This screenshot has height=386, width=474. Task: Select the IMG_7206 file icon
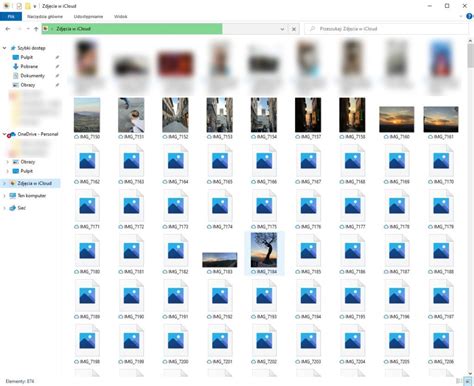[441, 341]
